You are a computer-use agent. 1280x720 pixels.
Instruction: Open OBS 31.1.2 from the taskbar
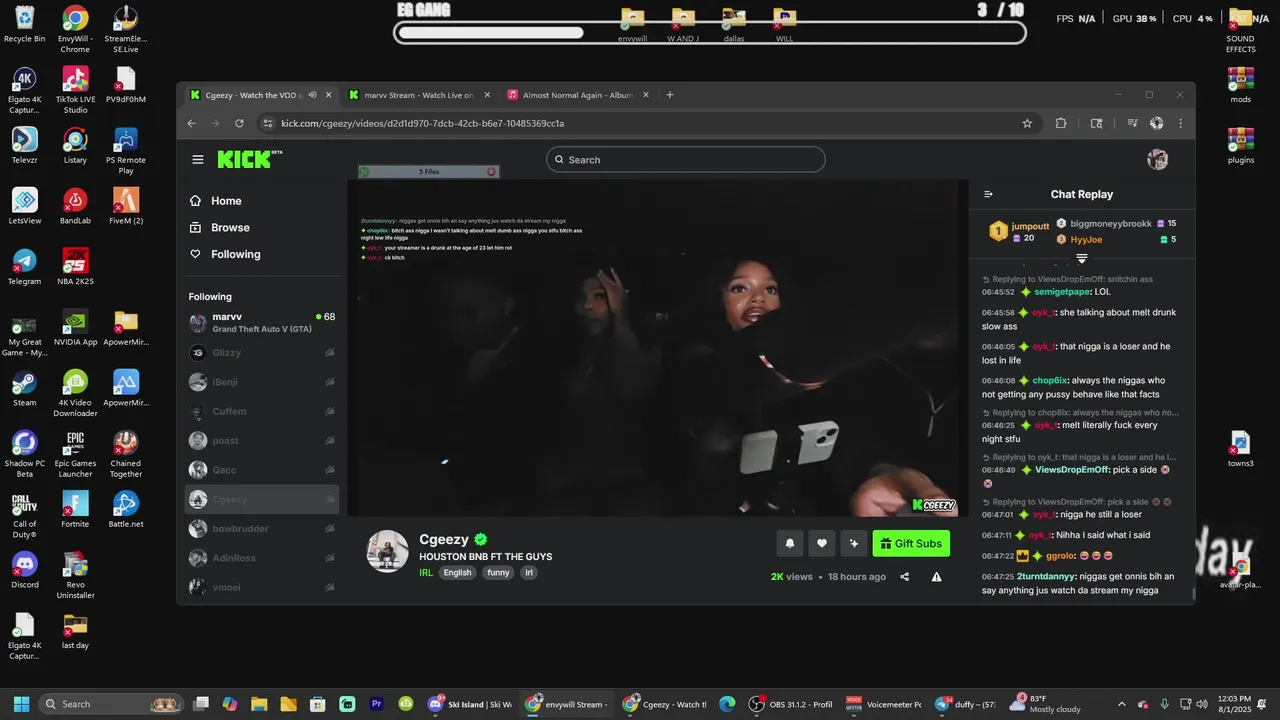click(791, 704)
